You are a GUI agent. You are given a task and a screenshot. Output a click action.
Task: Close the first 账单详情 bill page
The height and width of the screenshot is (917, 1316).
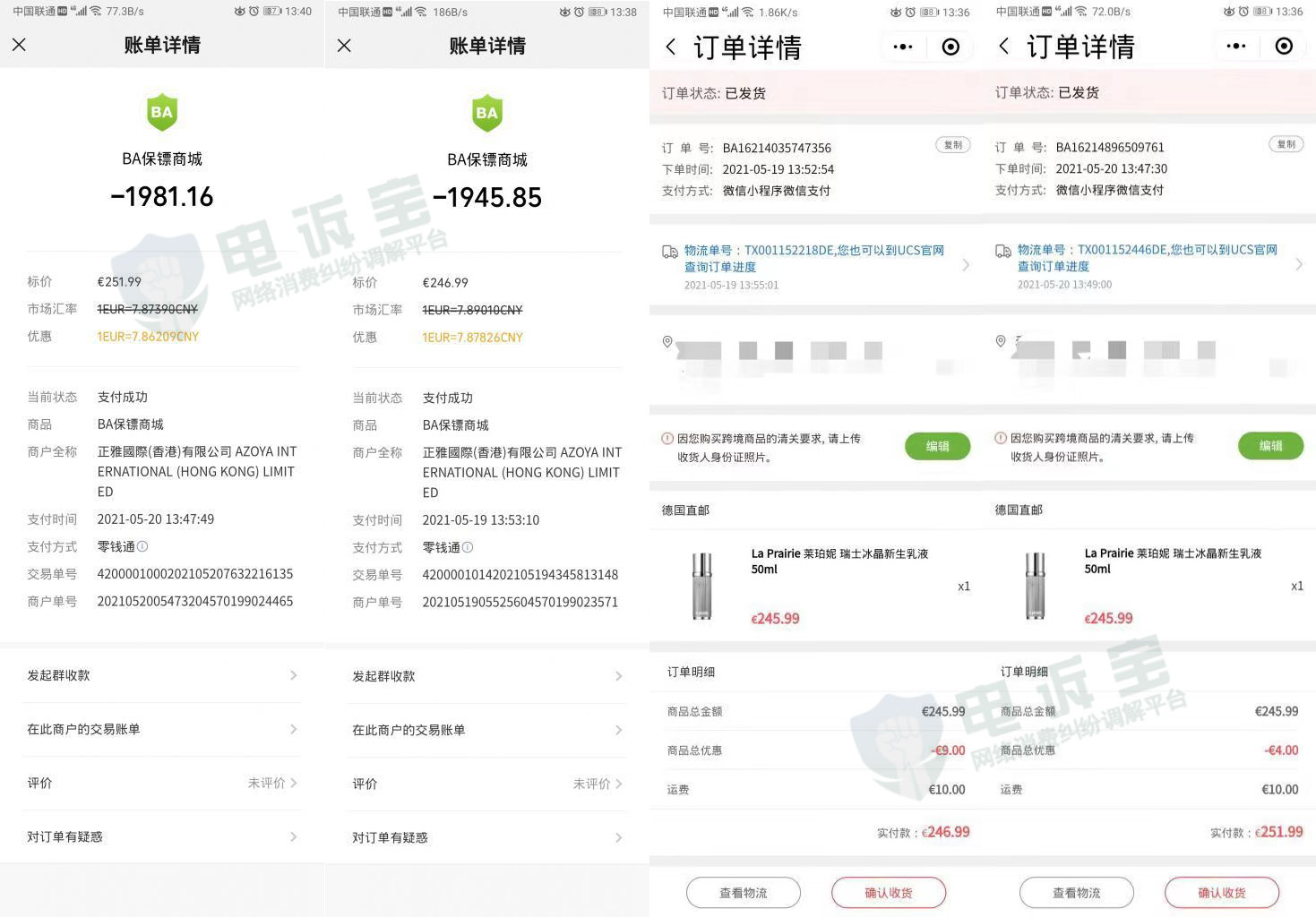click(19, 44)
